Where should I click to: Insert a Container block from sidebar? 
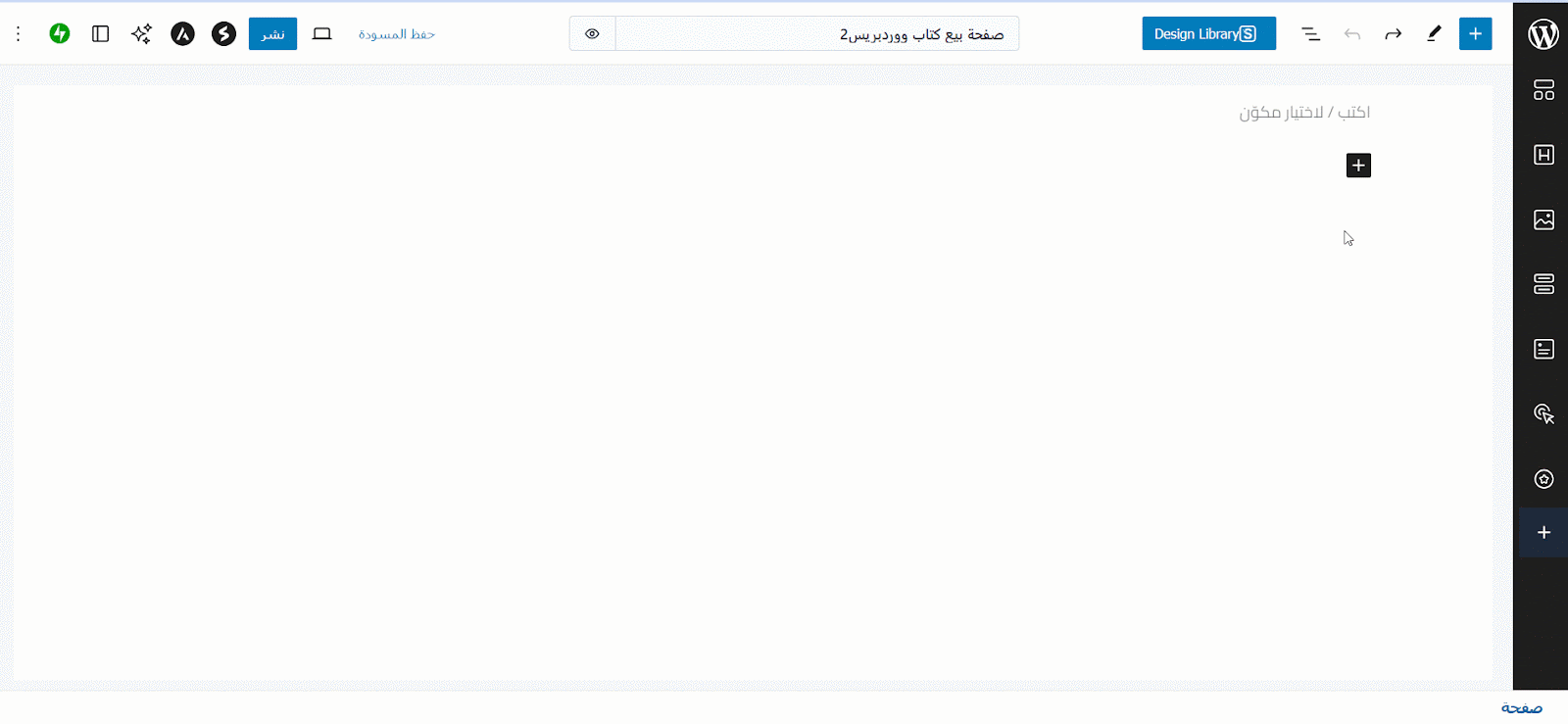pyautogui.click(x=1543, y=284)
